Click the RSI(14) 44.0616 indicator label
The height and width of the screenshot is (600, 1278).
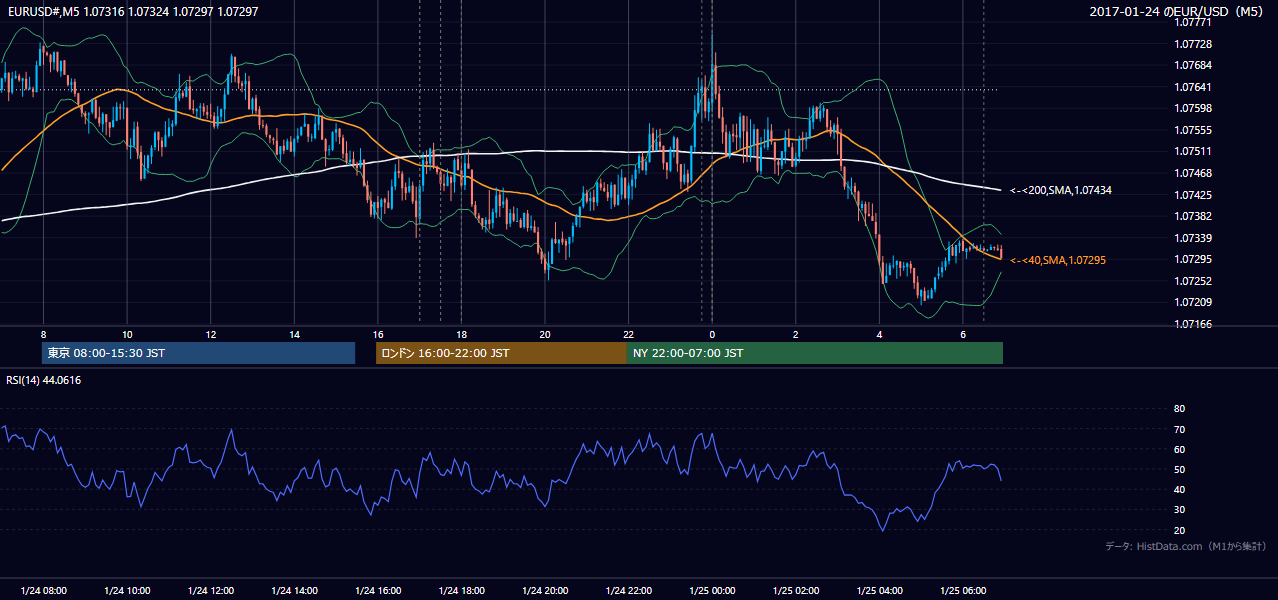[x=44, y=380]
